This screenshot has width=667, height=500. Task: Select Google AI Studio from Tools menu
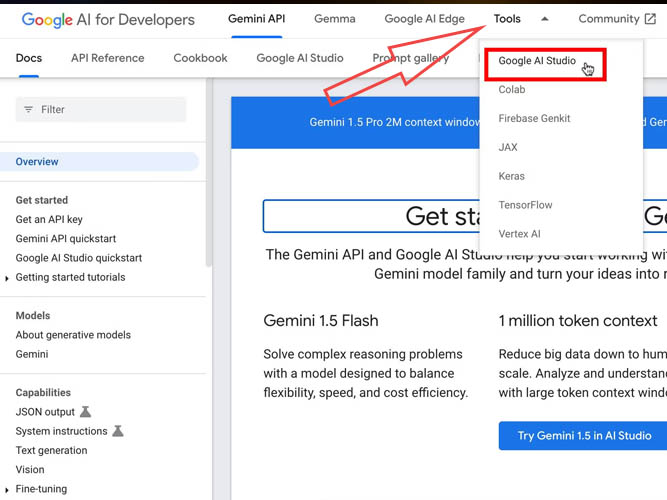[x=537, y=61]
